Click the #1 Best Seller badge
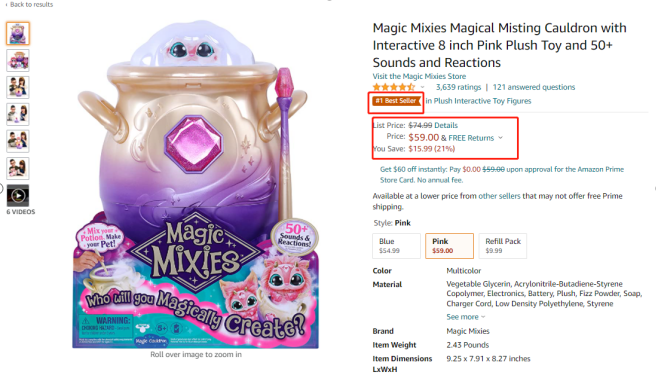656x375 pixels. tap(396, 101)
